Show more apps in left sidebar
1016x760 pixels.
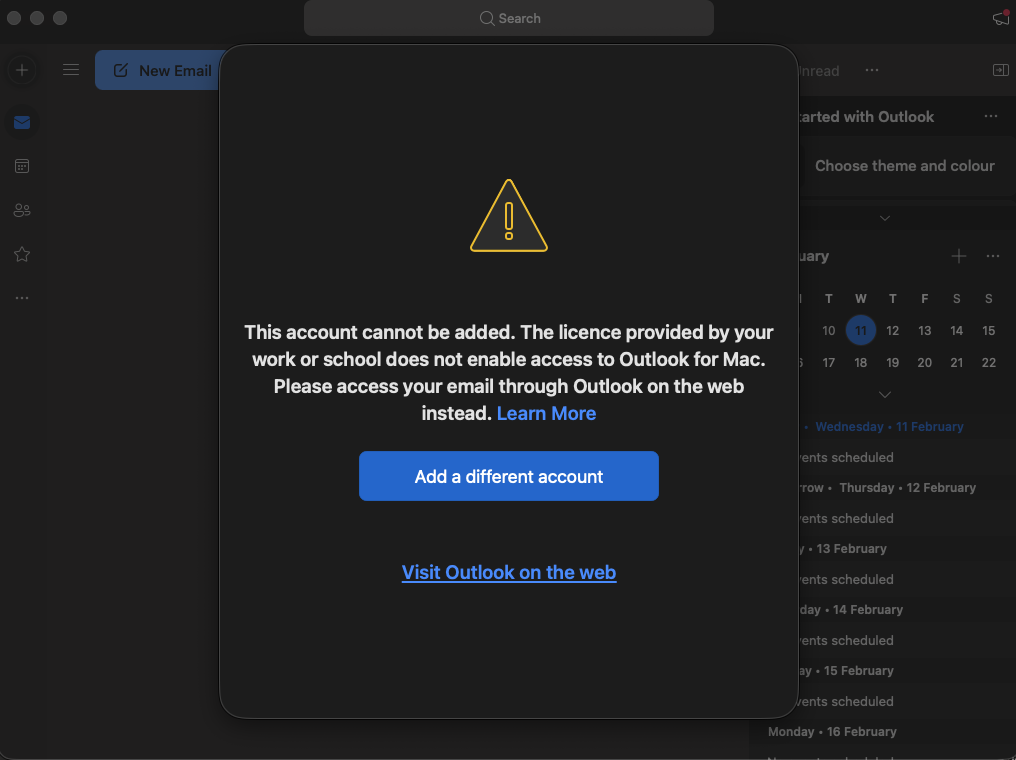coord(22,298)
